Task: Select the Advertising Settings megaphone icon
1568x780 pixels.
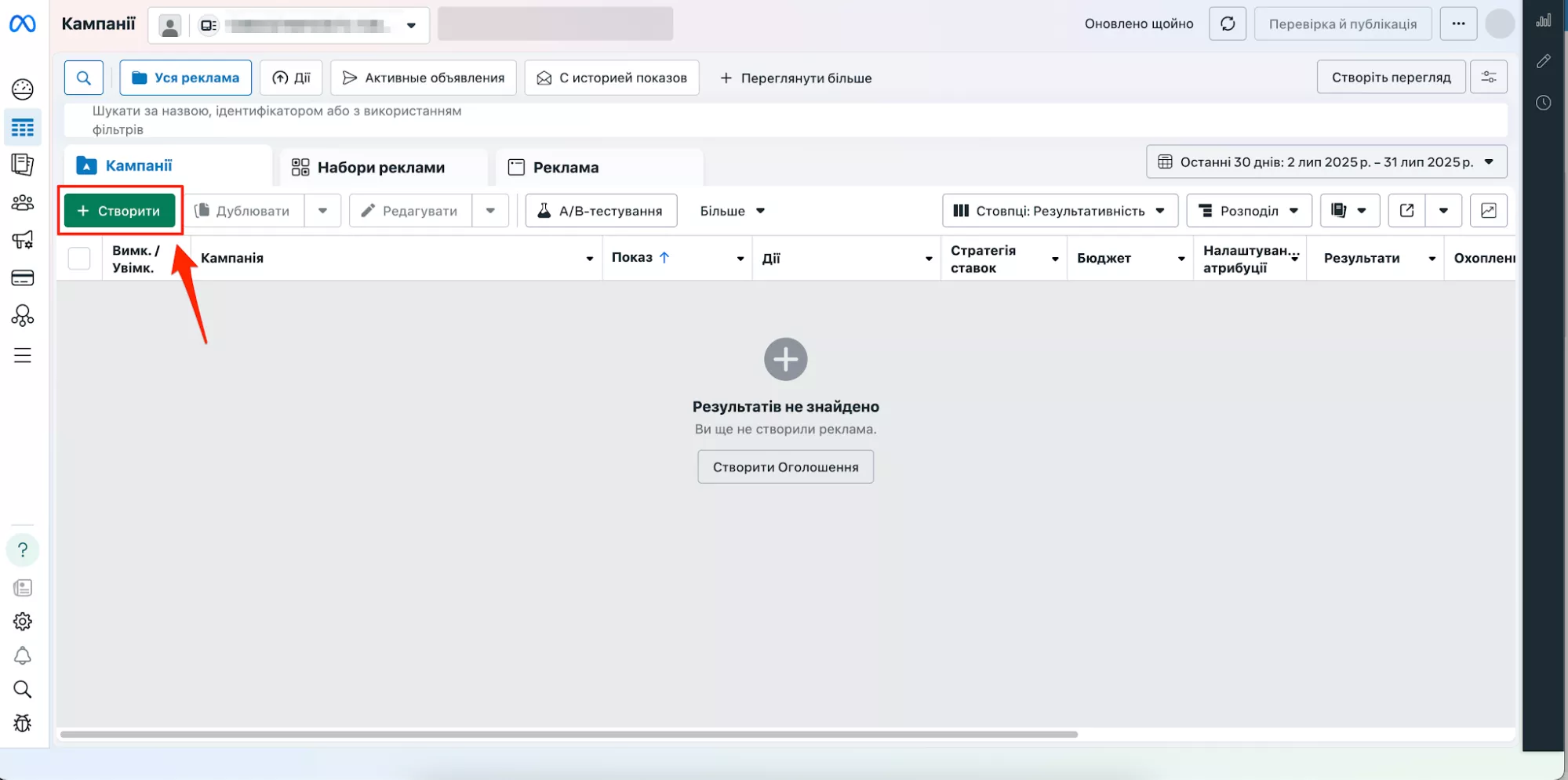Action: [x=23, y=241]
